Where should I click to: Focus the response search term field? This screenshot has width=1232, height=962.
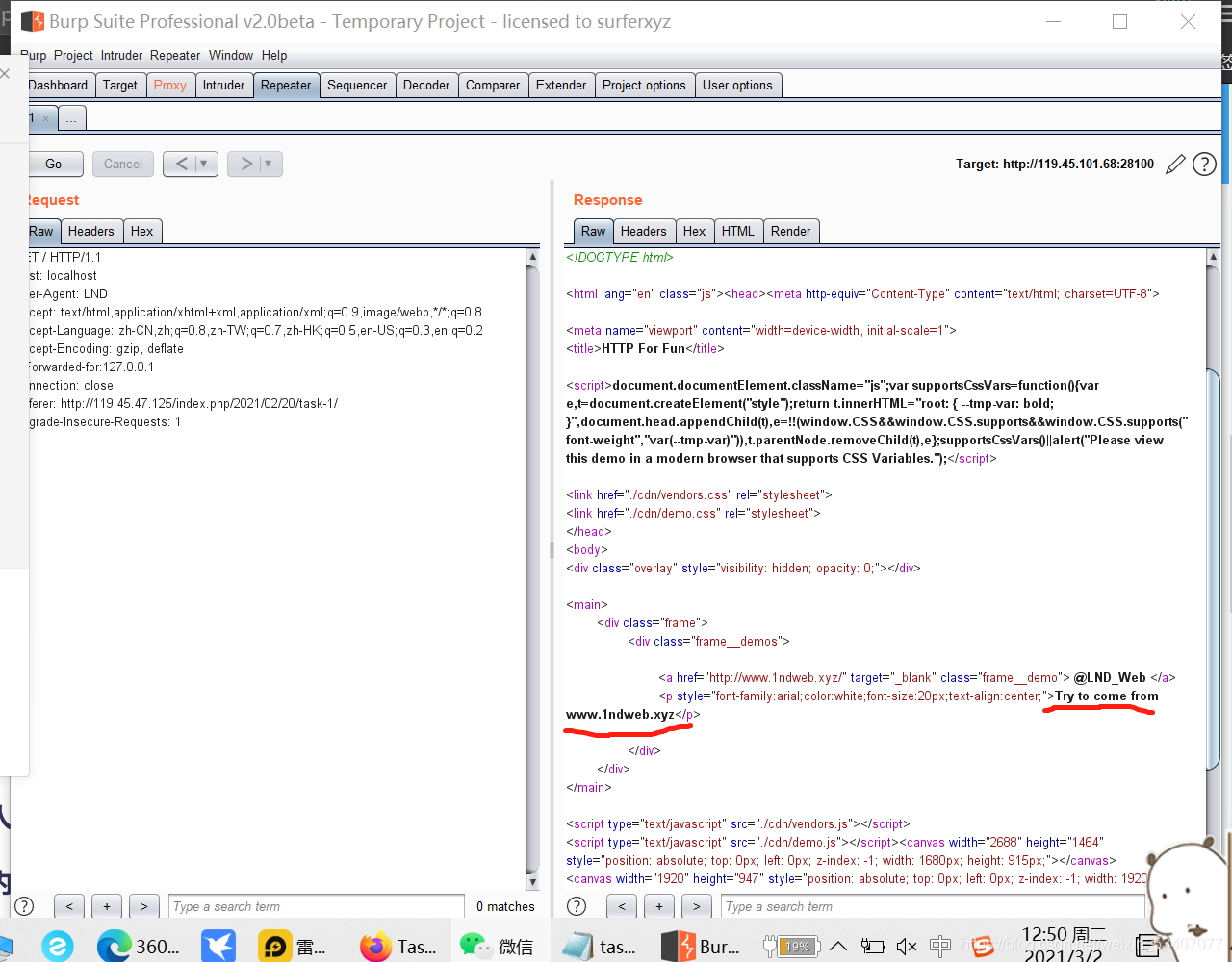(933, 906)
